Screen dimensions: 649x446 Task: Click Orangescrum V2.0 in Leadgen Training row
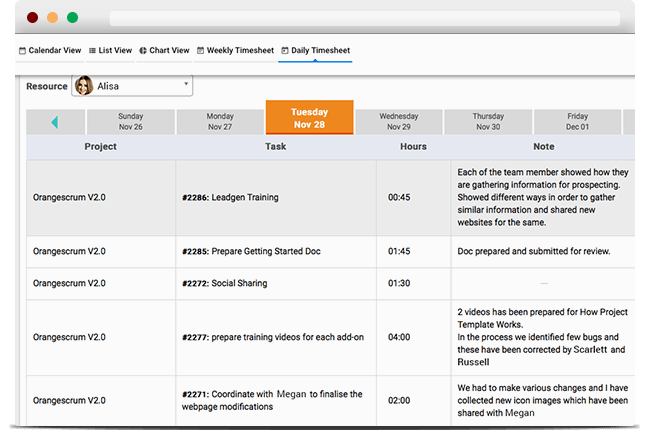(x=69, y=197)
